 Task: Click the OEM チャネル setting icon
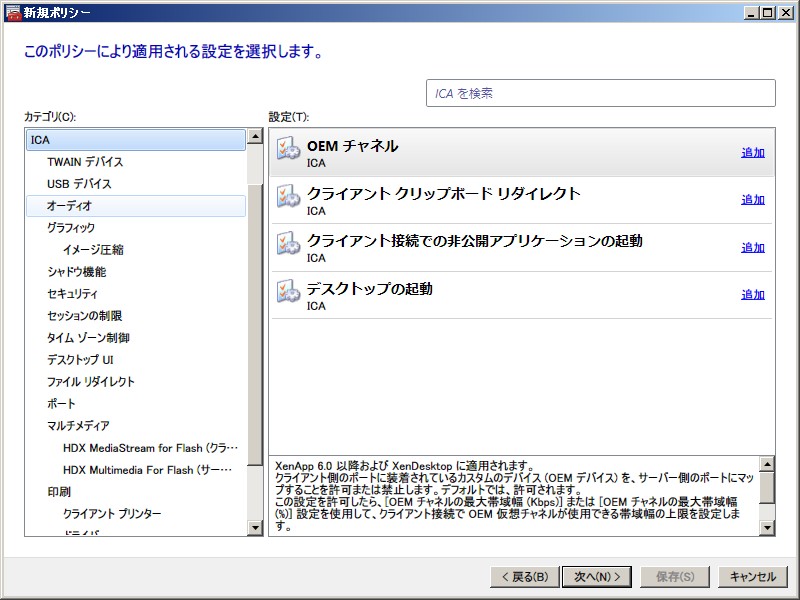pos(288,148)
